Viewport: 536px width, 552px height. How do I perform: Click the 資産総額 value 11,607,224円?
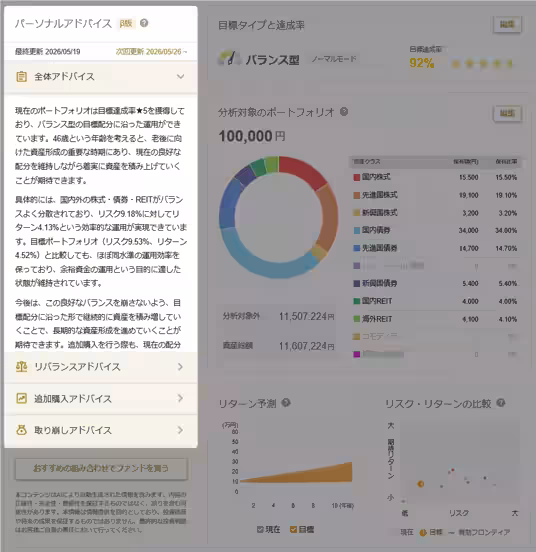[307, 346]
